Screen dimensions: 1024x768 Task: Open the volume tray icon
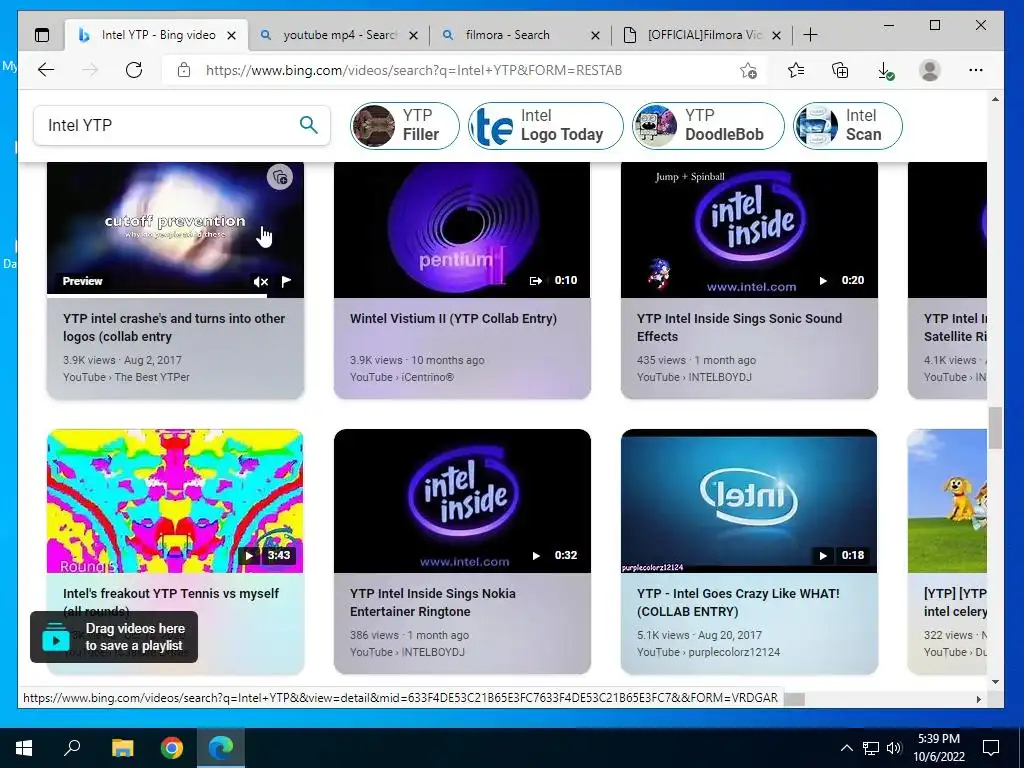point(894,748)
